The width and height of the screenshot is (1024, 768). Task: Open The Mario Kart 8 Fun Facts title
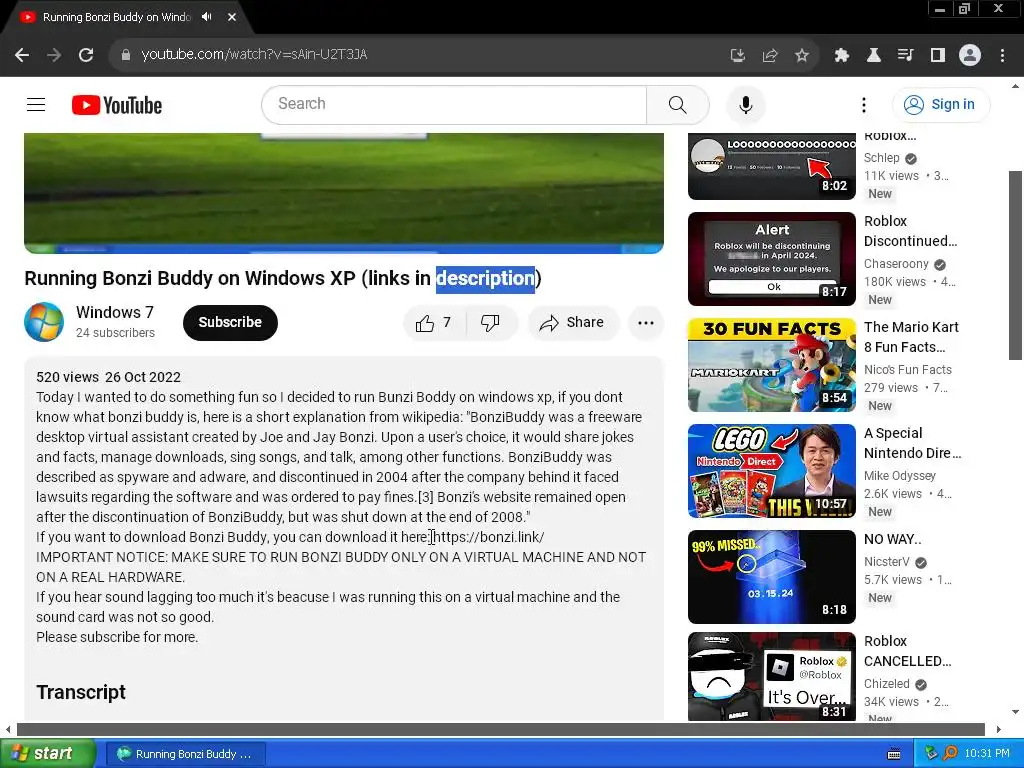pos(911,337)
